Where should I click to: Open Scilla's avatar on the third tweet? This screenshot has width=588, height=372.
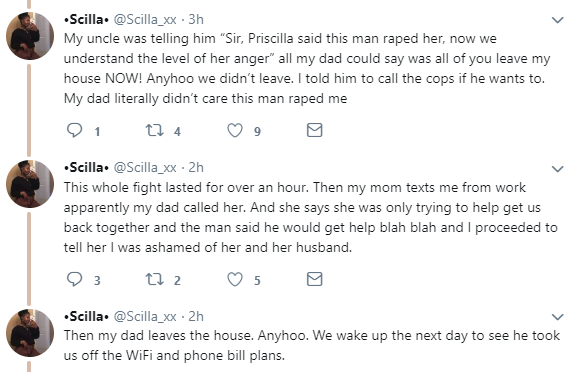[30, 333]
